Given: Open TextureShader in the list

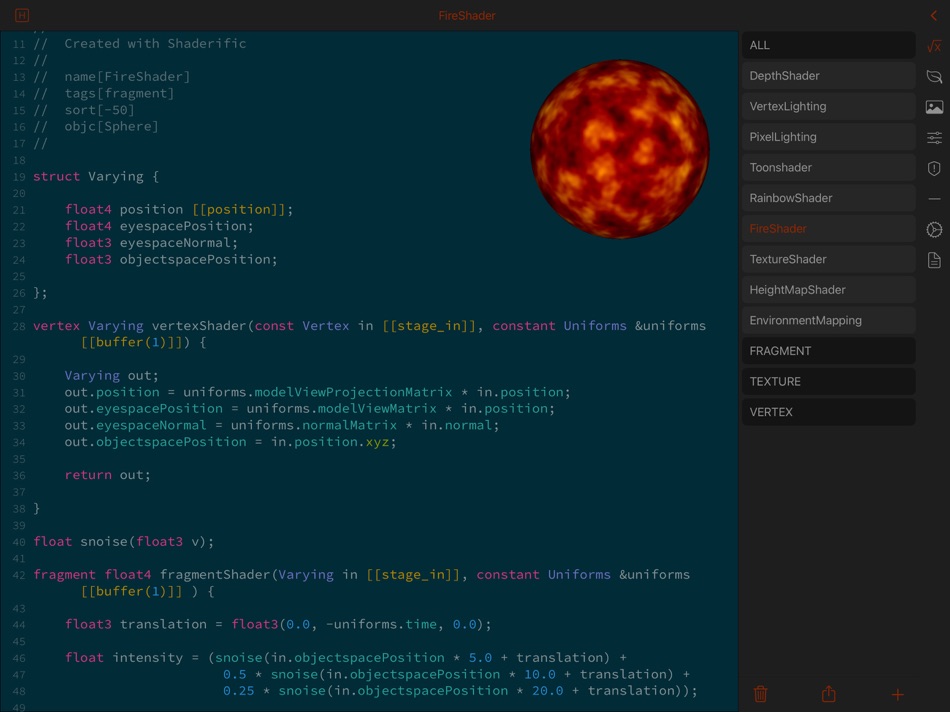Looking at the screenshot, I should 828,259.
